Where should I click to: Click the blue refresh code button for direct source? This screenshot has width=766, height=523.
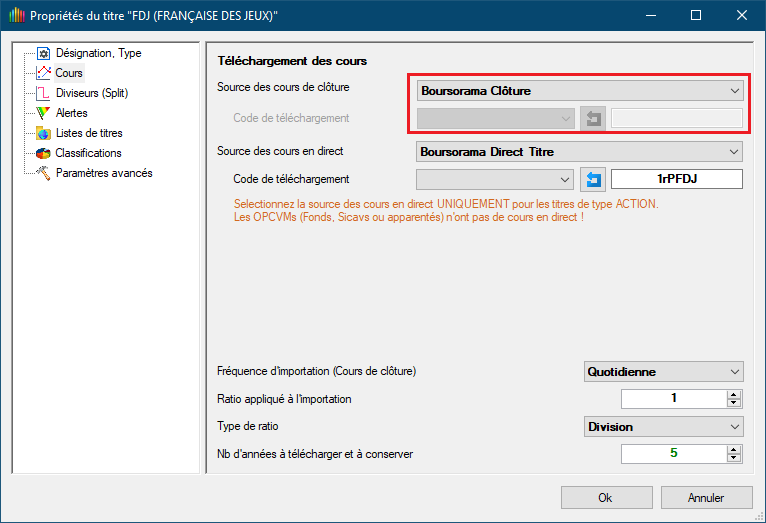coord(593,179)
